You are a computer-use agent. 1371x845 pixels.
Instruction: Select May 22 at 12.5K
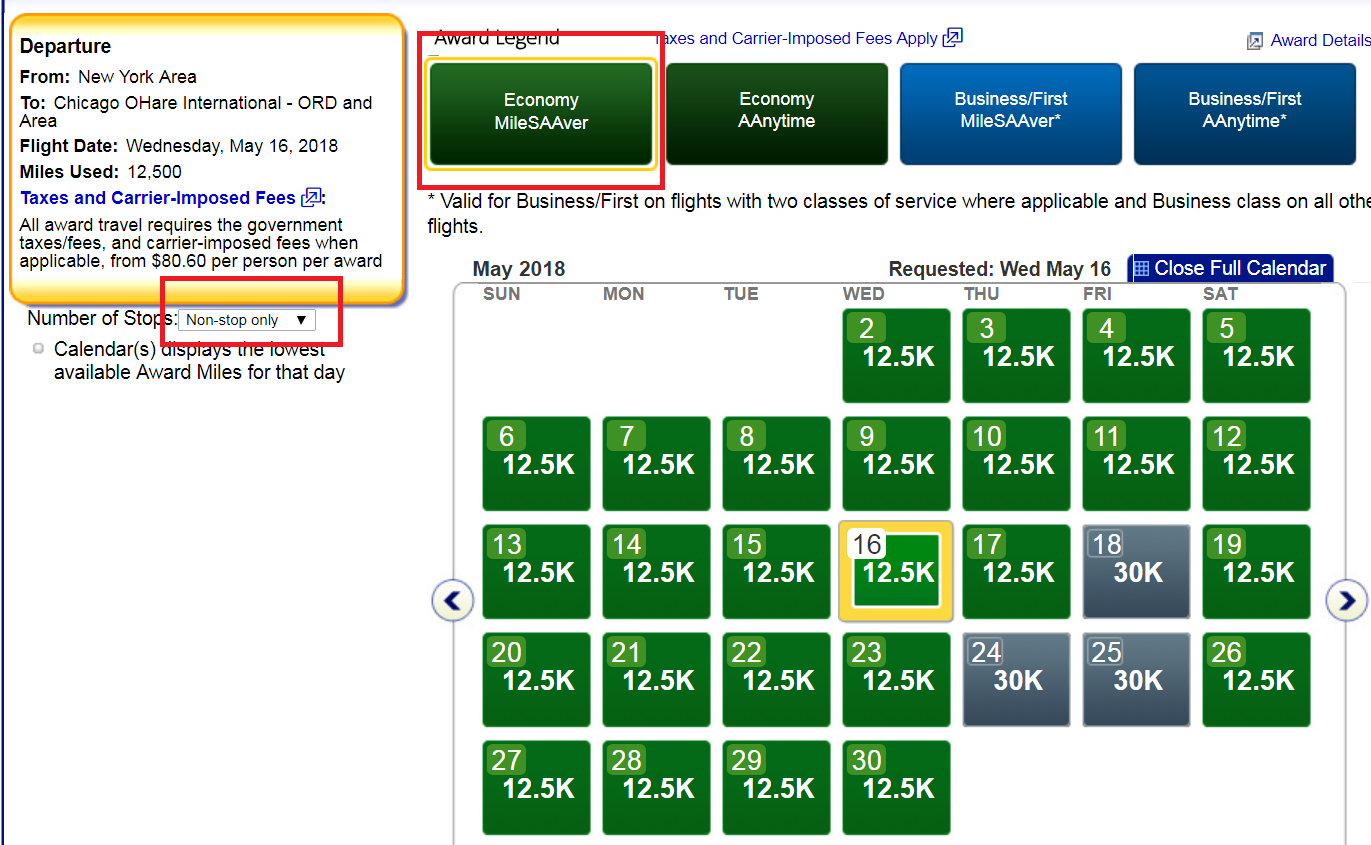tap(777, 679)
